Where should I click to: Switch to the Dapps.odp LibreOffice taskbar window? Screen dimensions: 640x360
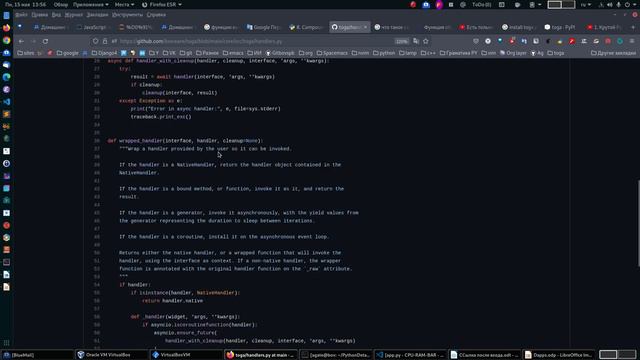(558, 355)
